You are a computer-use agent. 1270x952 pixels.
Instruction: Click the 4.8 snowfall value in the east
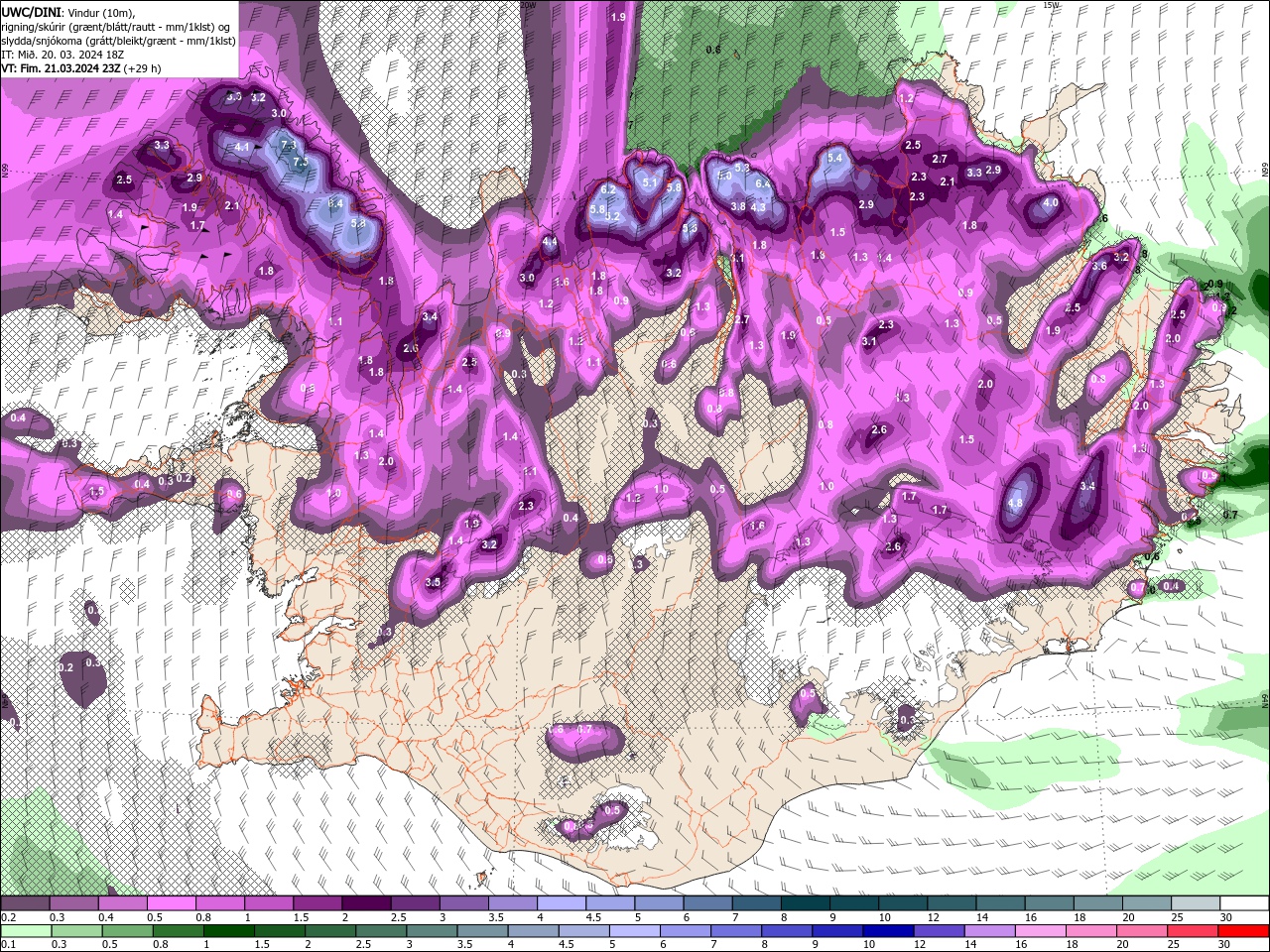coord(1015,504)
